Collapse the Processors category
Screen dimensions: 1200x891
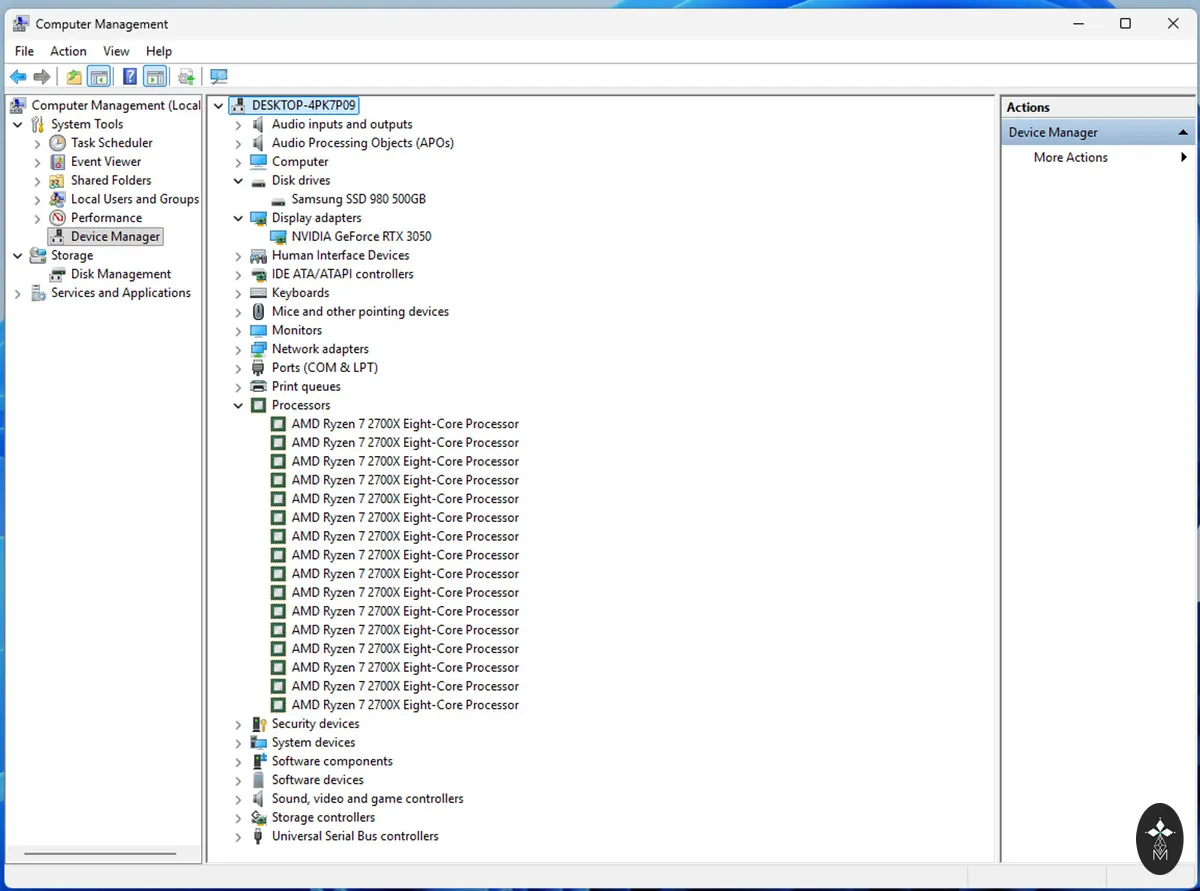coord(238,406)
